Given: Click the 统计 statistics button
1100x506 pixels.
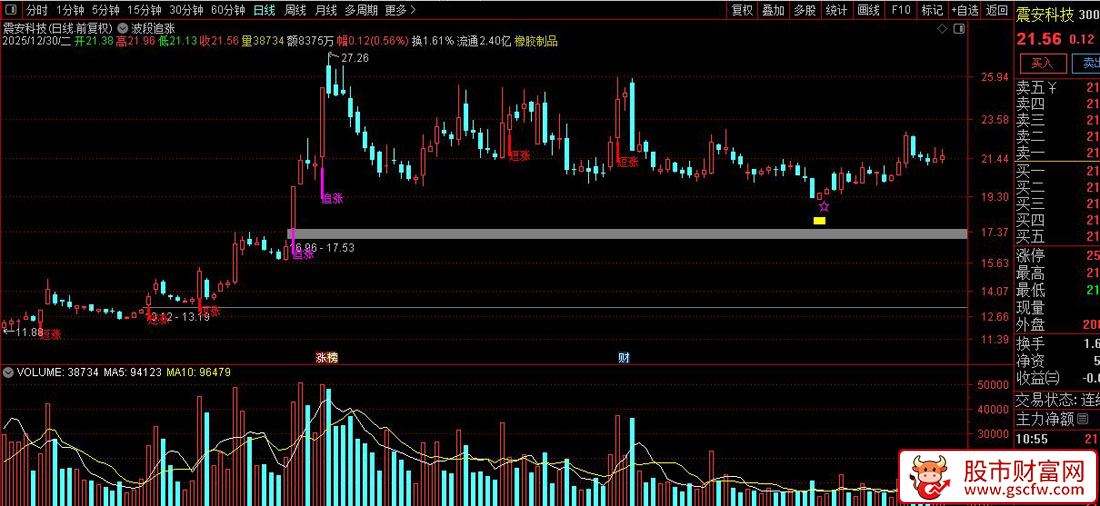Looking at the screenshot, I should click(x=836, y=10).
